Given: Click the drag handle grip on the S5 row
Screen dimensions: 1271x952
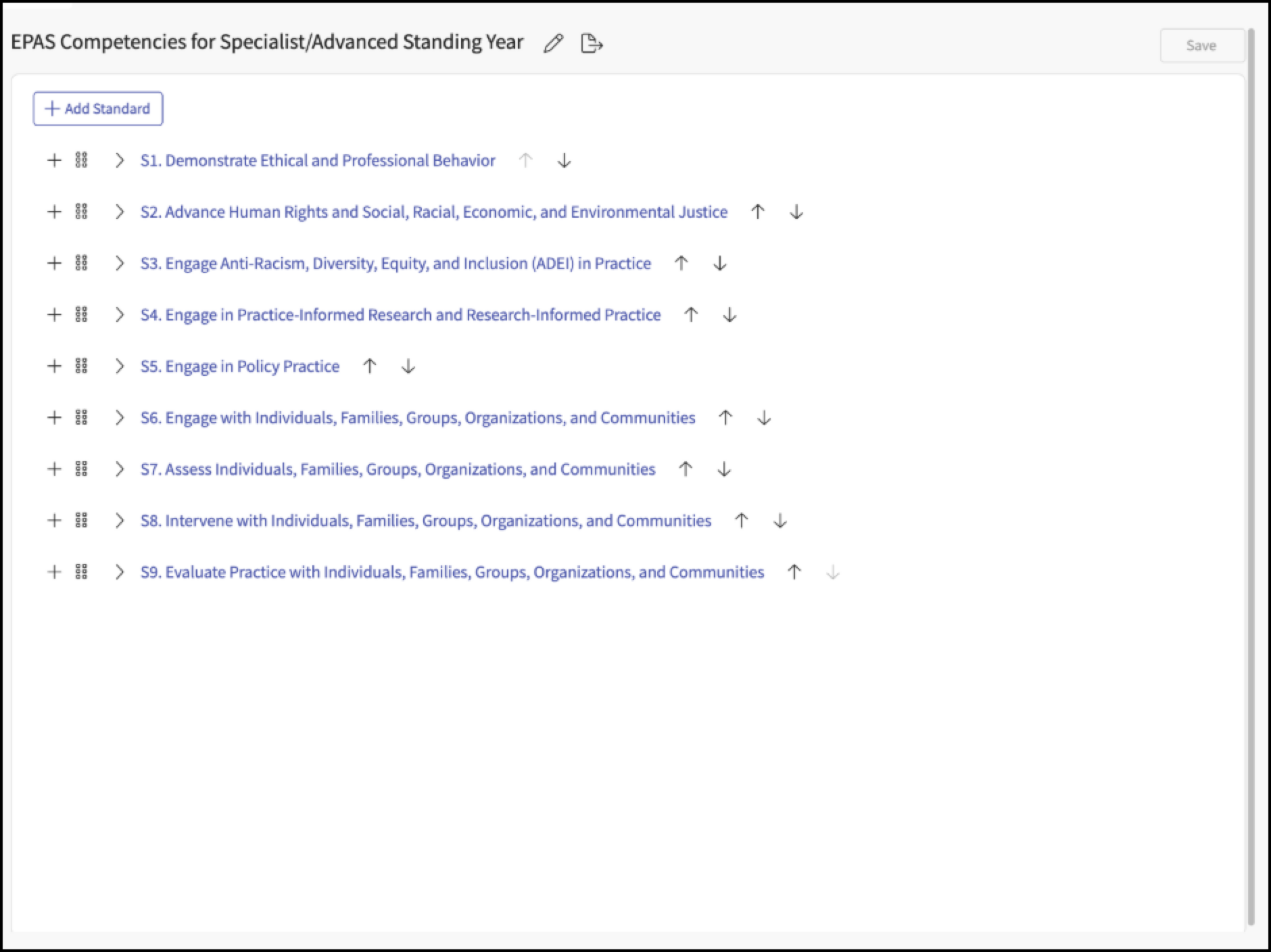Looking at the screenshot, I should (x=81, y=366).
